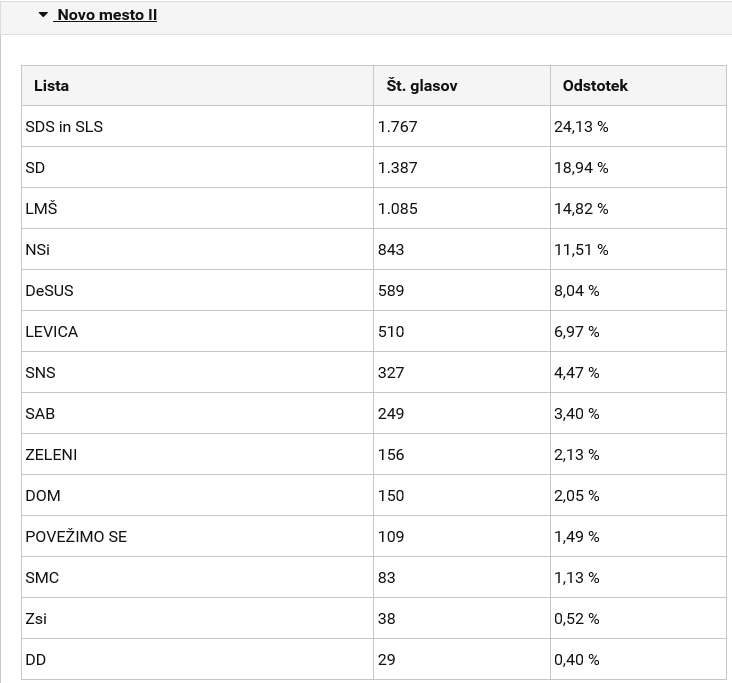This screenshot has width=732, height=683.
Task: Select the Št. glasov column header
Action: pyautogui.click(x=422, y=86)
